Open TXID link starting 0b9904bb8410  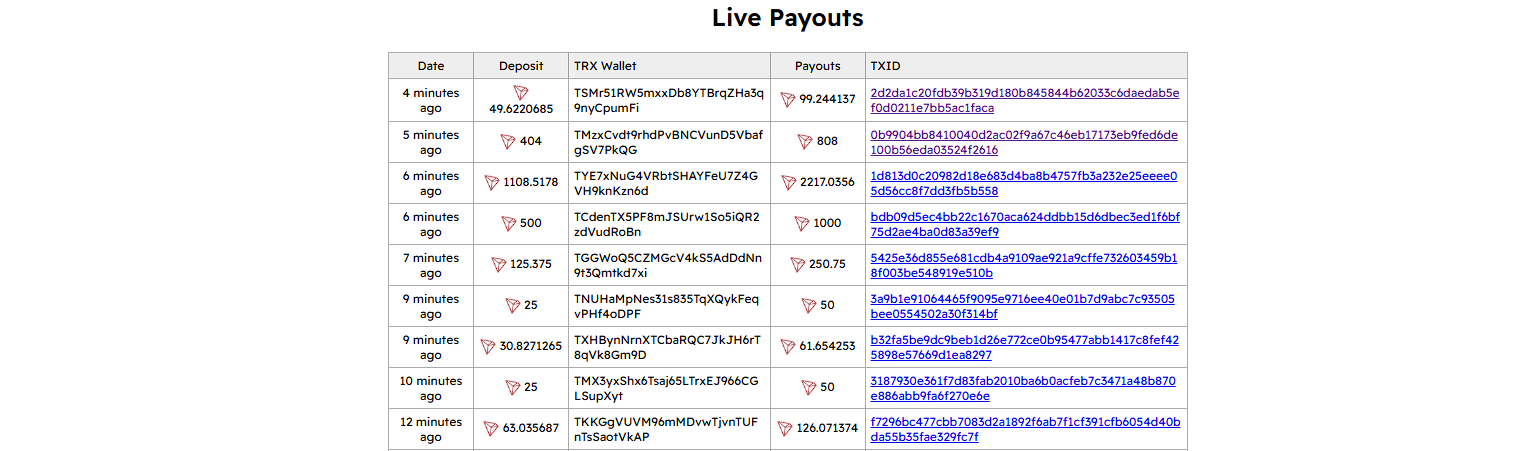tap(1024, 142)
